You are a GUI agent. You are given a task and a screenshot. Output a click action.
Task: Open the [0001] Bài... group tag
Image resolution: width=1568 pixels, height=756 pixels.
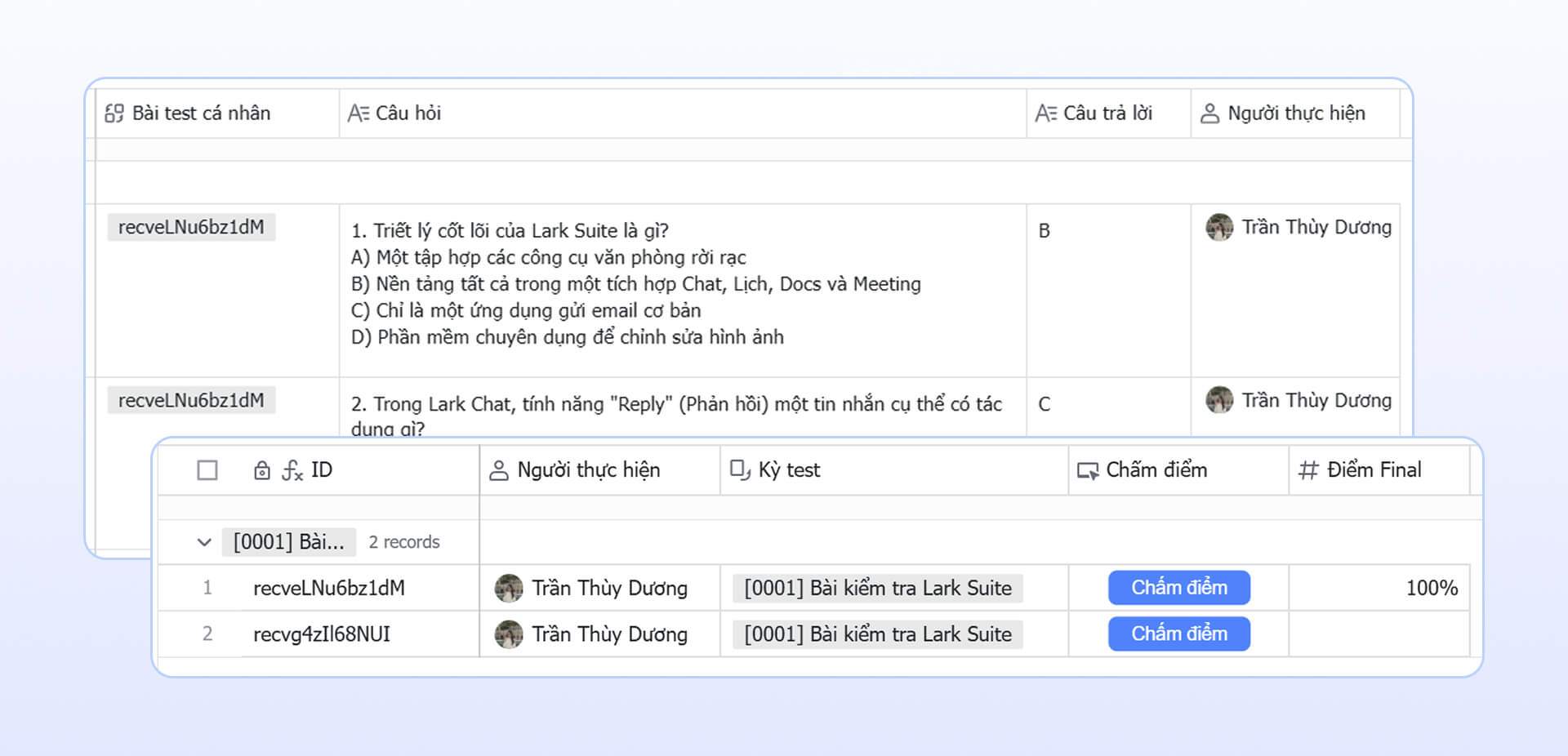pyautogui.click(x=288, y=542)
